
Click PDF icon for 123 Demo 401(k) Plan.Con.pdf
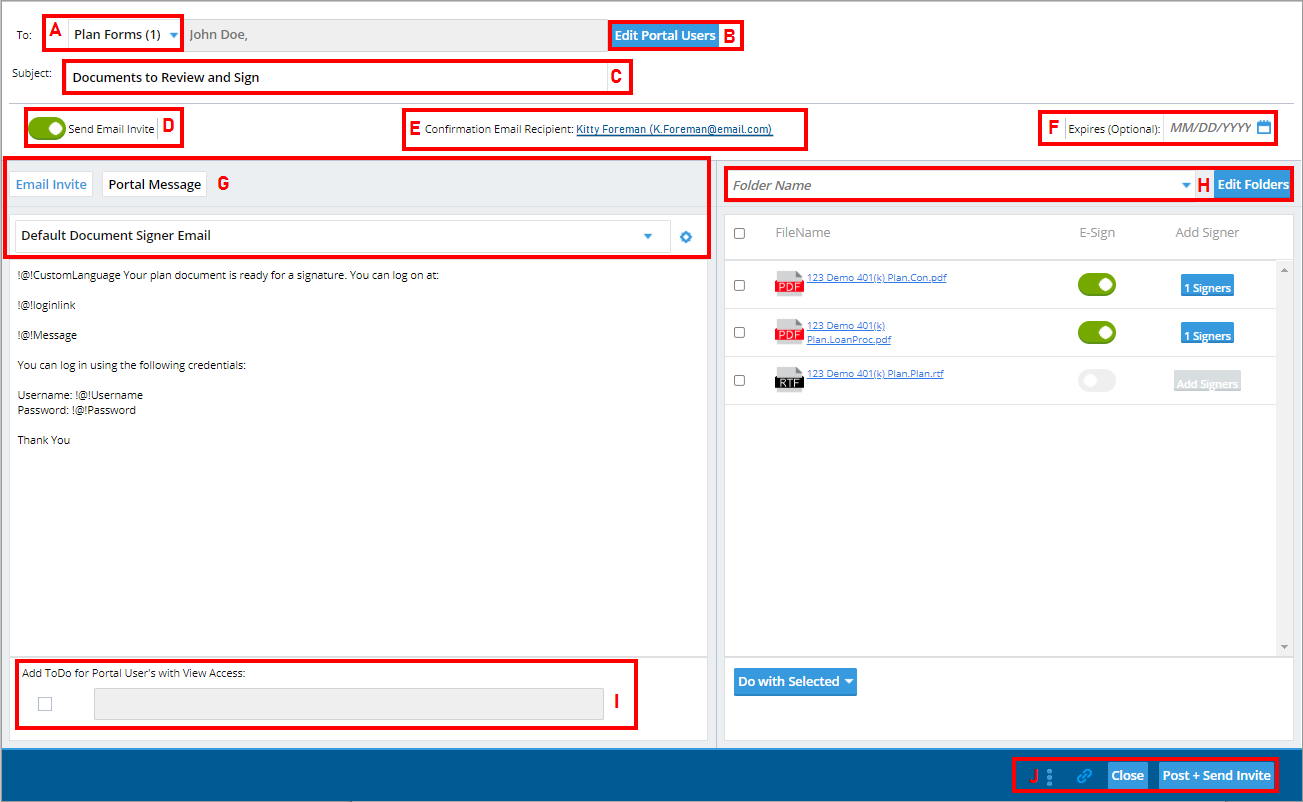coord(789,284)
